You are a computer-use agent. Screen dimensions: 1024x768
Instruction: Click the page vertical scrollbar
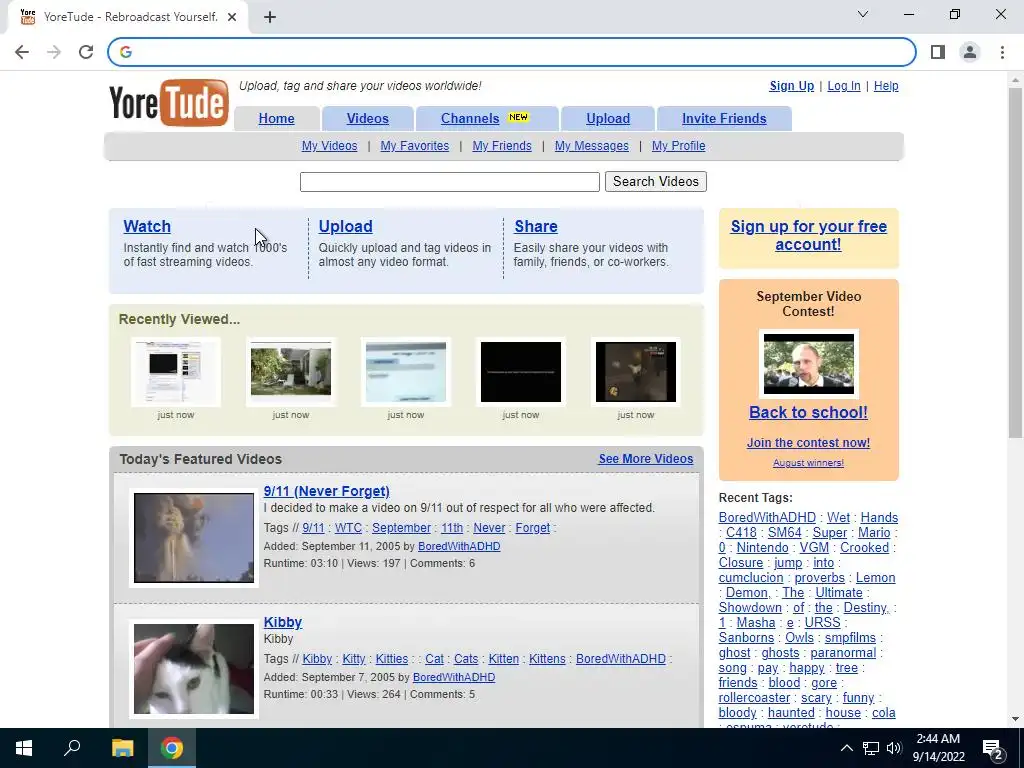[1015, 261]
